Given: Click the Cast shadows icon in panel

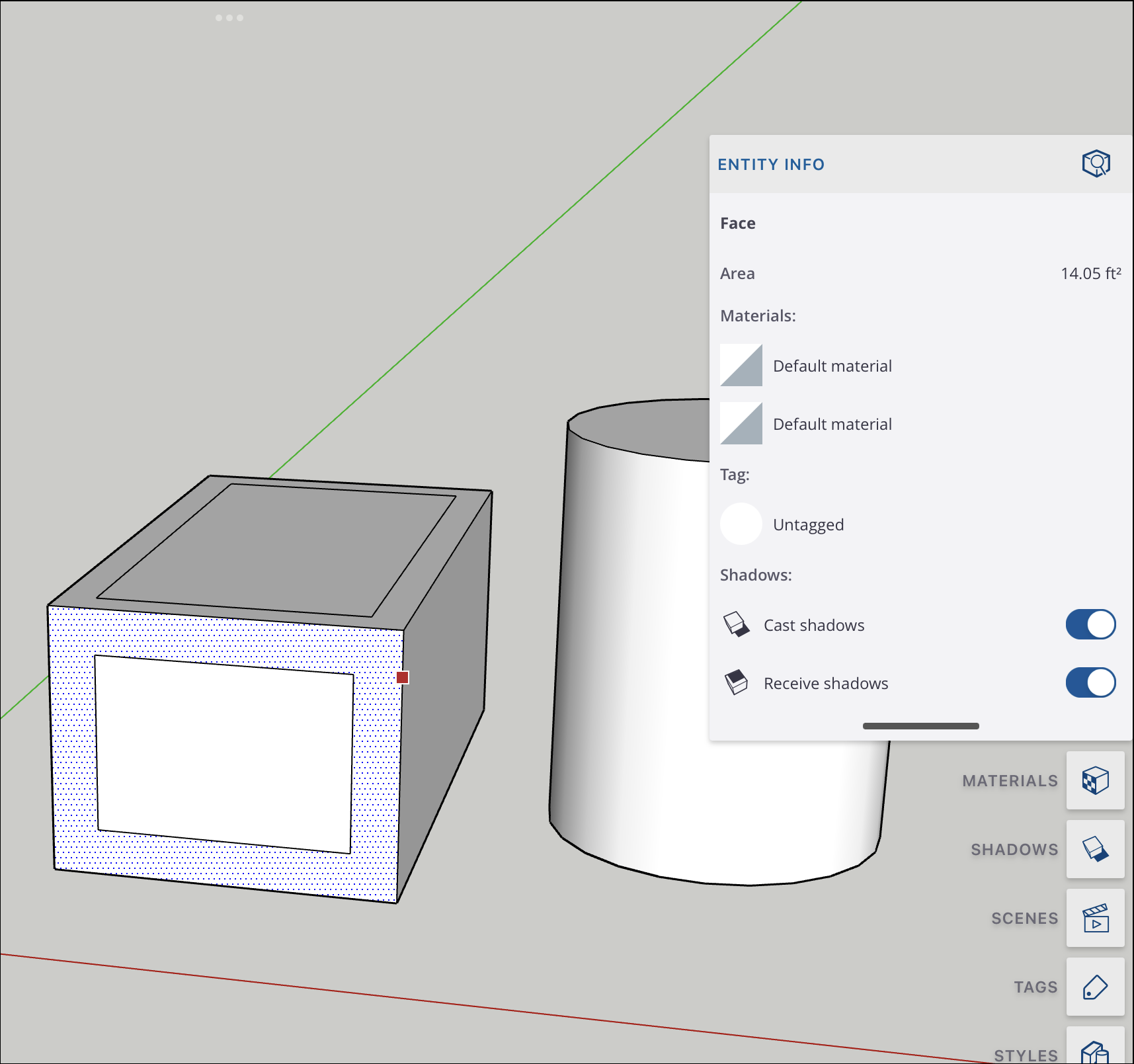Looking at the screenshot, I should pos(736,624).
